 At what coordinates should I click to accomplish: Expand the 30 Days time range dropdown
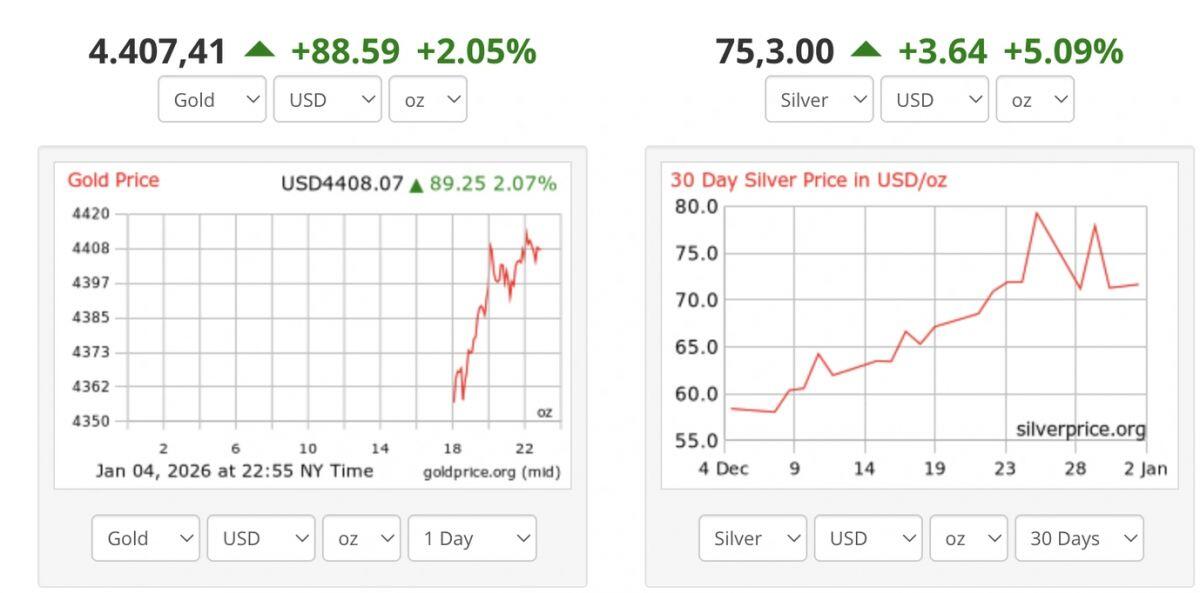[1079, 538]
